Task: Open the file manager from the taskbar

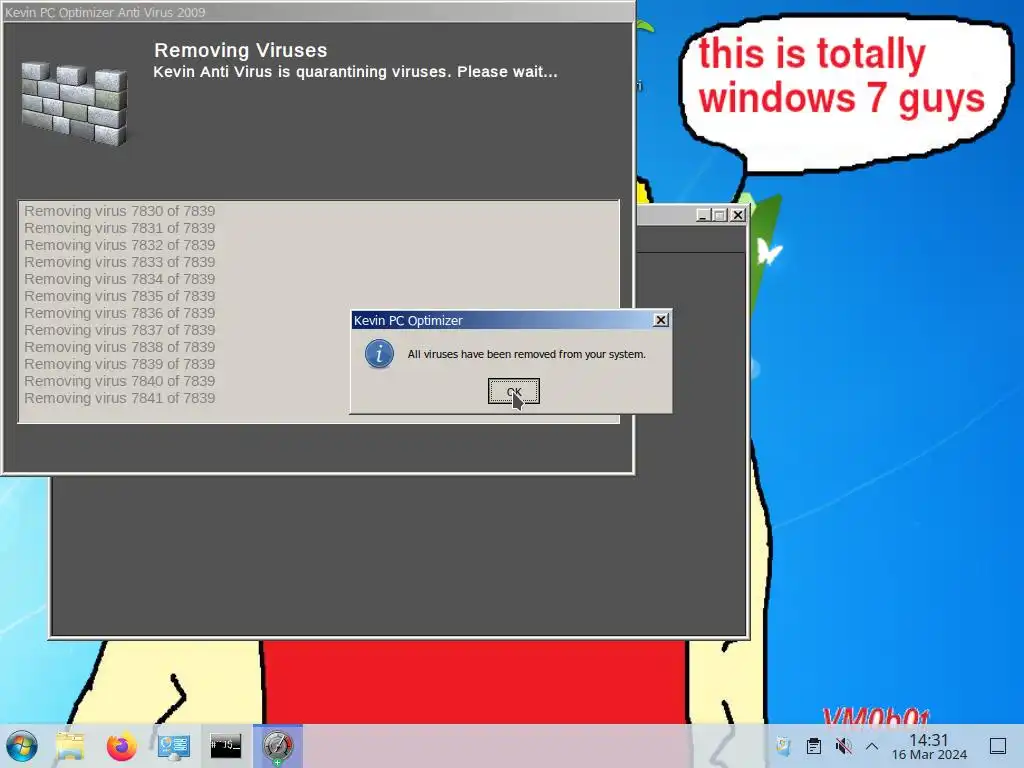Action: [70, 746]
